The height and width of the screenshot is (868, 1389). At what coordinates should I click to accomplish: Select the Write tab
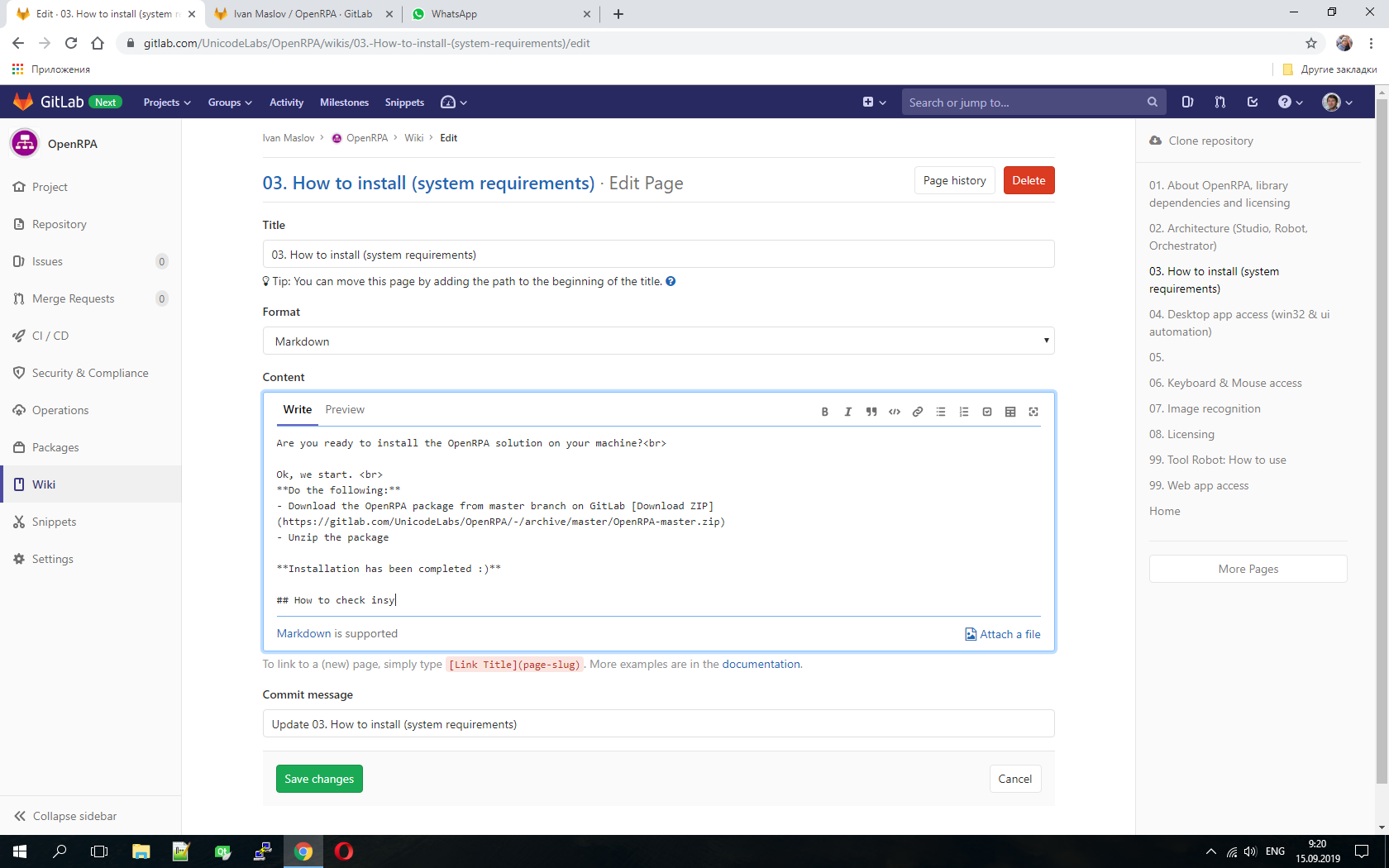click(x=298, y=409)
